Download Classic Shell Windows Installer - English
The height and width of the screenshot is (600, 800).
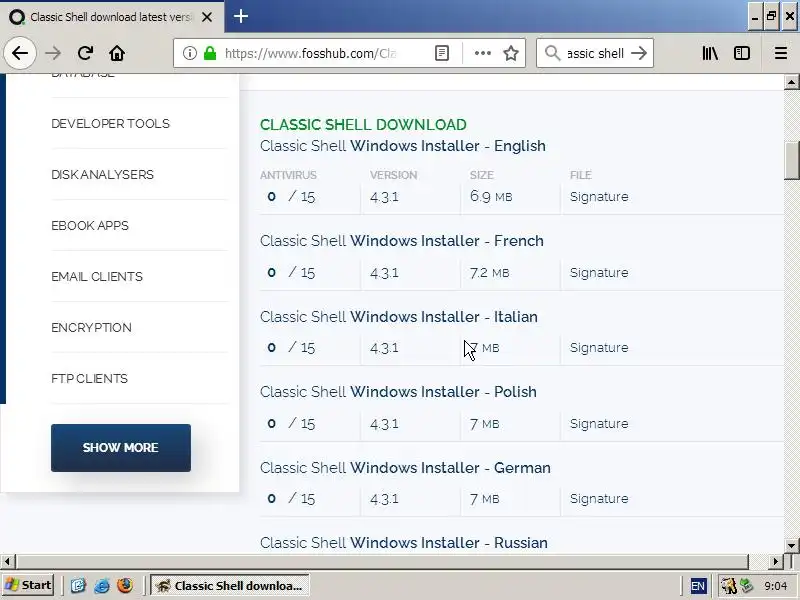(403, 146)
